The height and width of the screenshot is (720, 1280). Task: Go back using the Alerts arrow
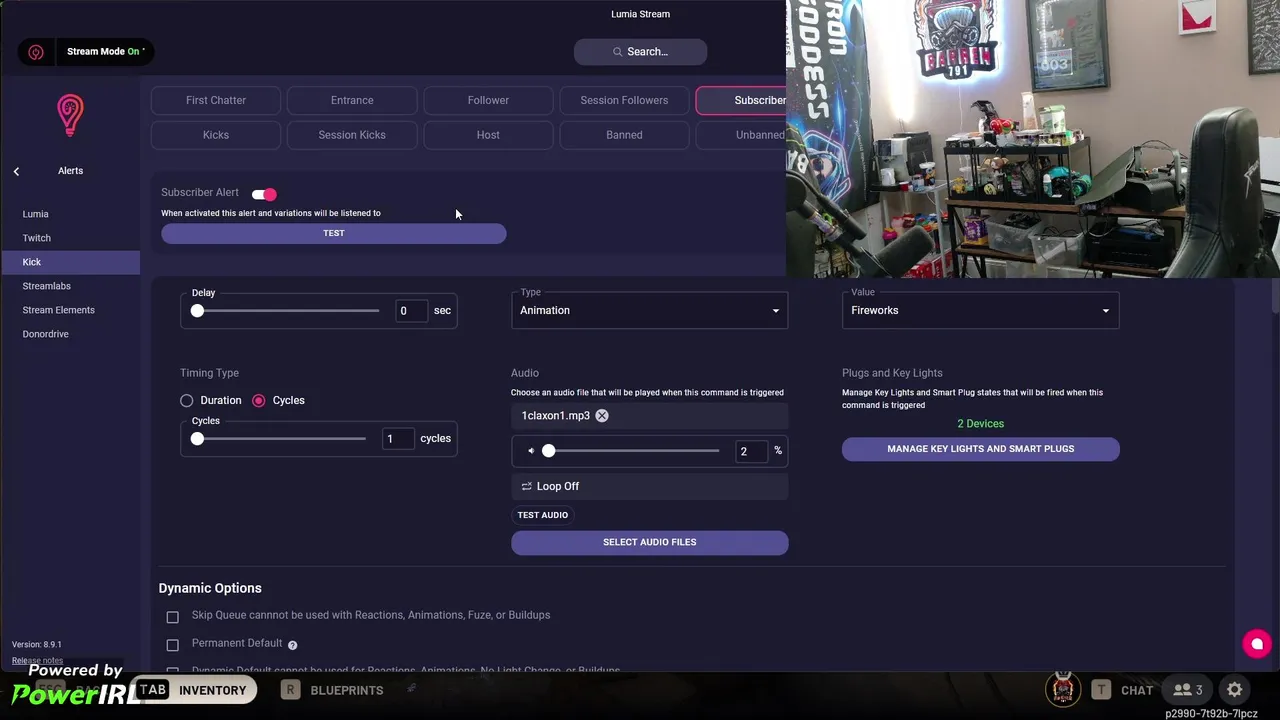click(x=16, y=171)
